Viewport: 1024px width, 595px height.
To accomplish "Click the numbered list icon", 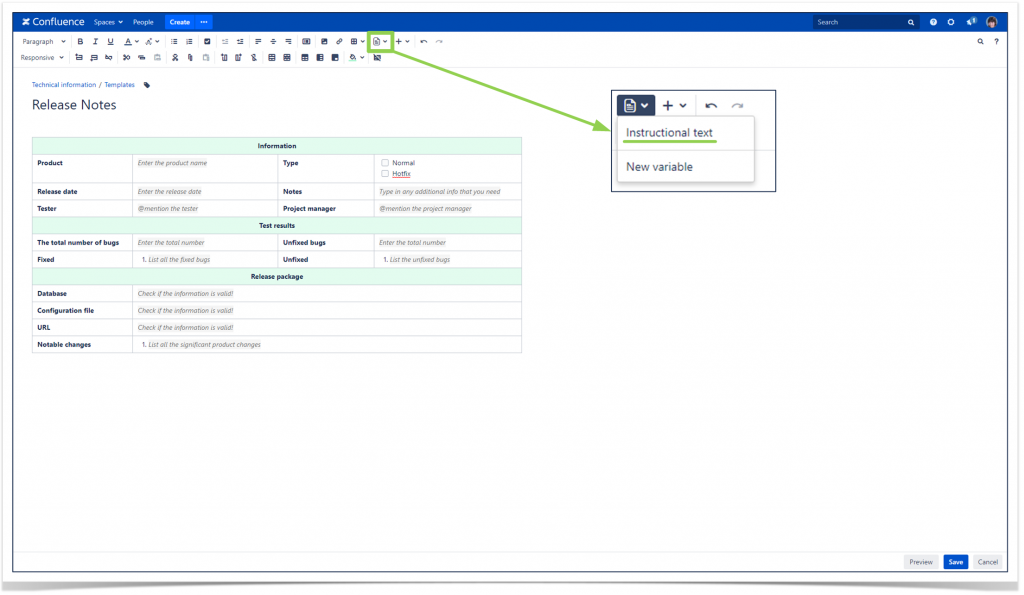I will click(189, 41).
